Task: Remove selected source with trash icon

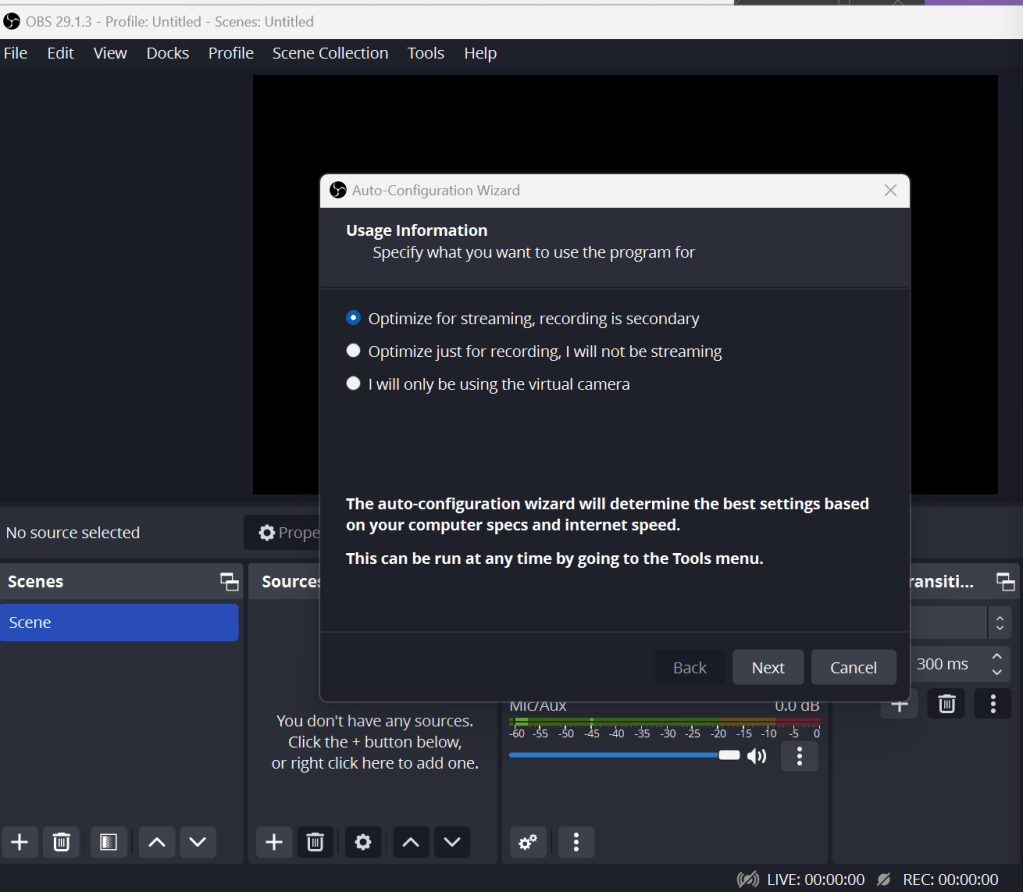Action: pyautogui.click(x=315, y=842)
